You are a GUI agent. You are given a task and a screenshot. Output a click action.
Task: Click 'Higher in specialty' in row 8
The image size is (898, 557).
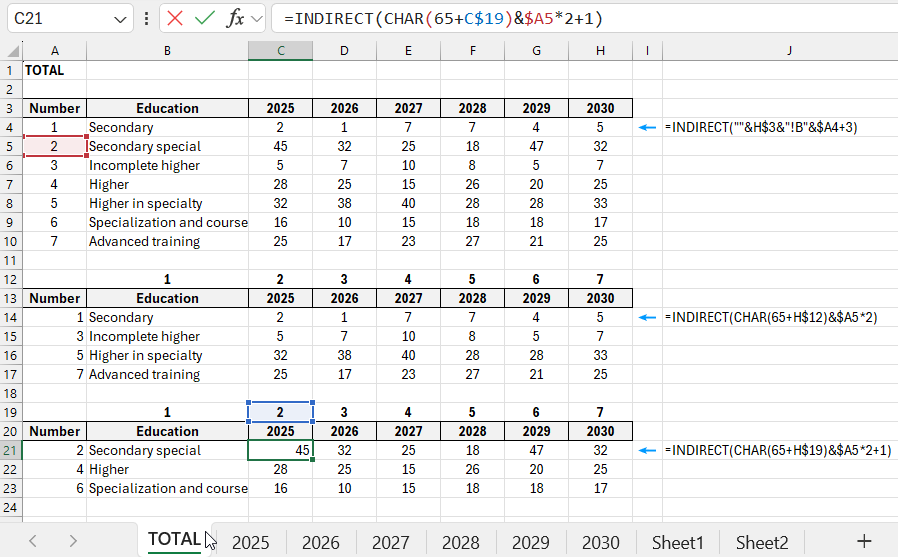tap(167, 203)
